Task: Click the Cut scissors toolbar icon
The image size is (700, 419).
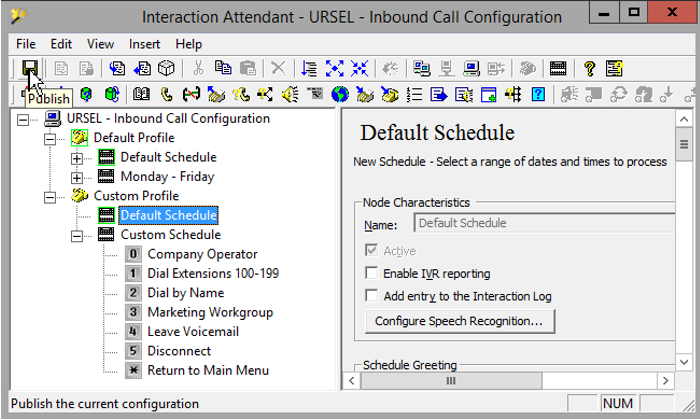Action: click(198, 68)
